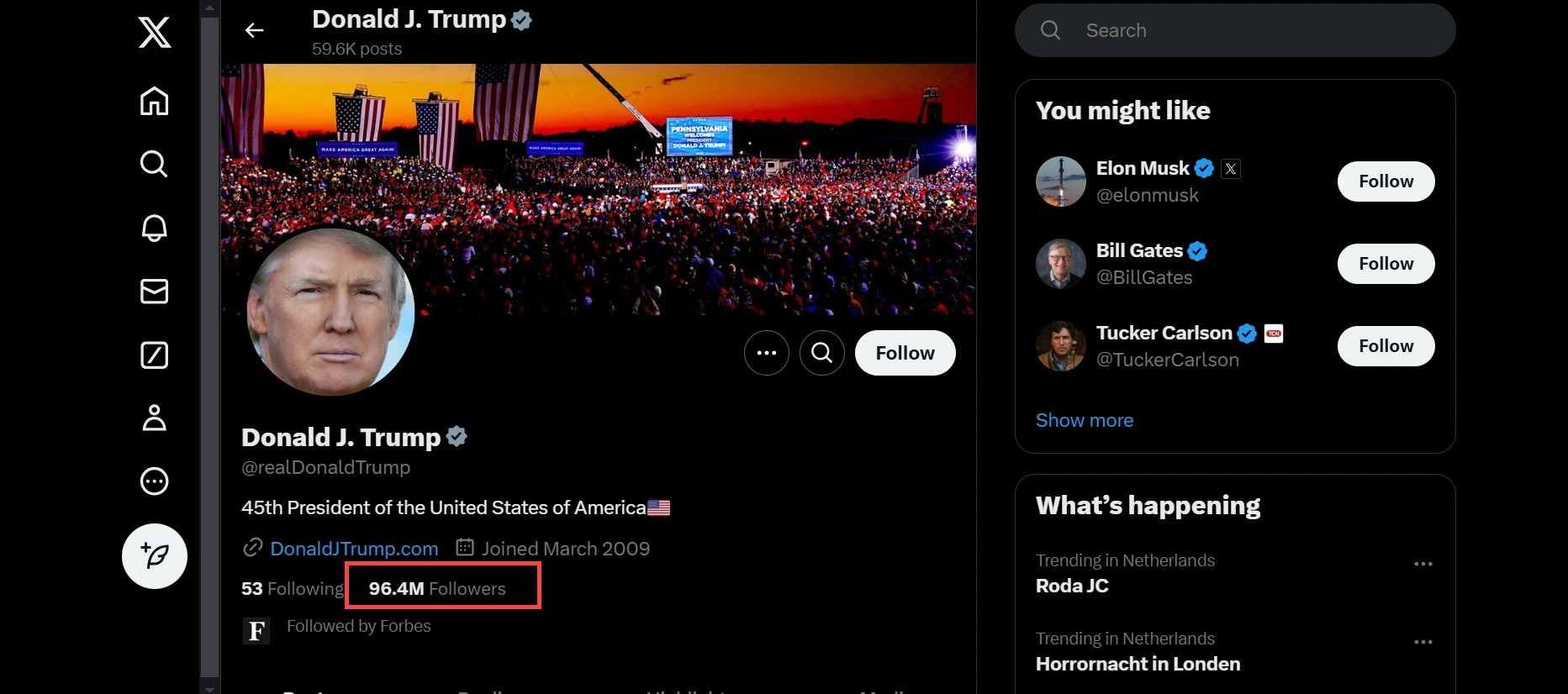Screen dimensions: 1568x694
Task: Search this profile's posts icon
Action: click(x=822, y=353)
